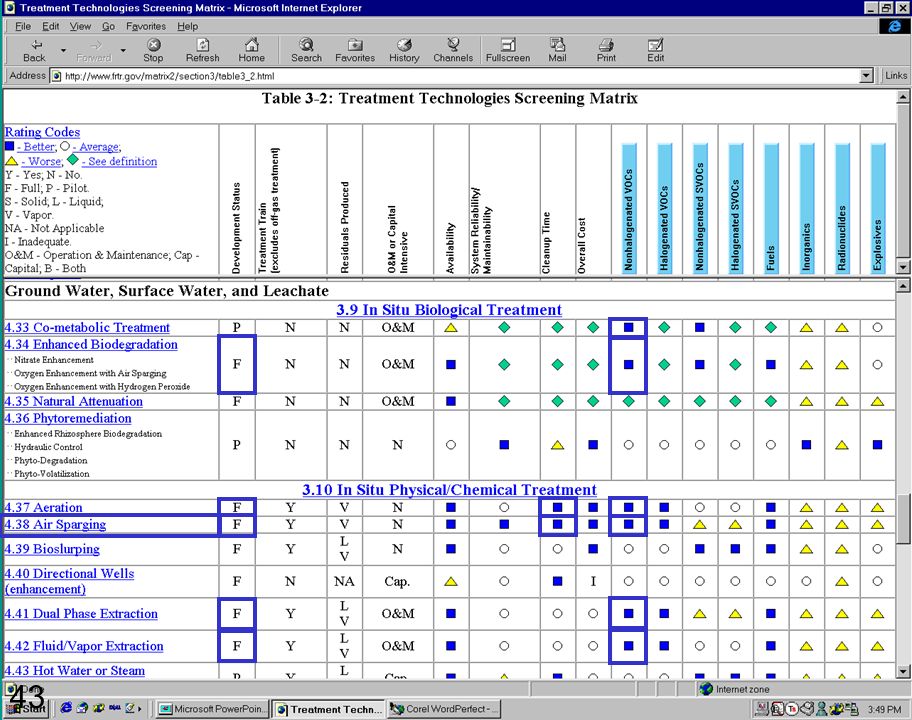Open Channels toolbar icon
Image resolution: width=912 pixels, height=720 pixels.
(453, 51)
